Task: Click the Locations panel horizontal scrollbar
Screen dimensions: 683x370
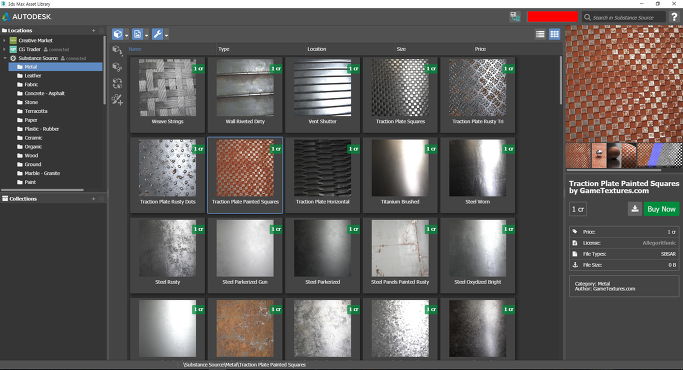Action: tap(42, 190)
